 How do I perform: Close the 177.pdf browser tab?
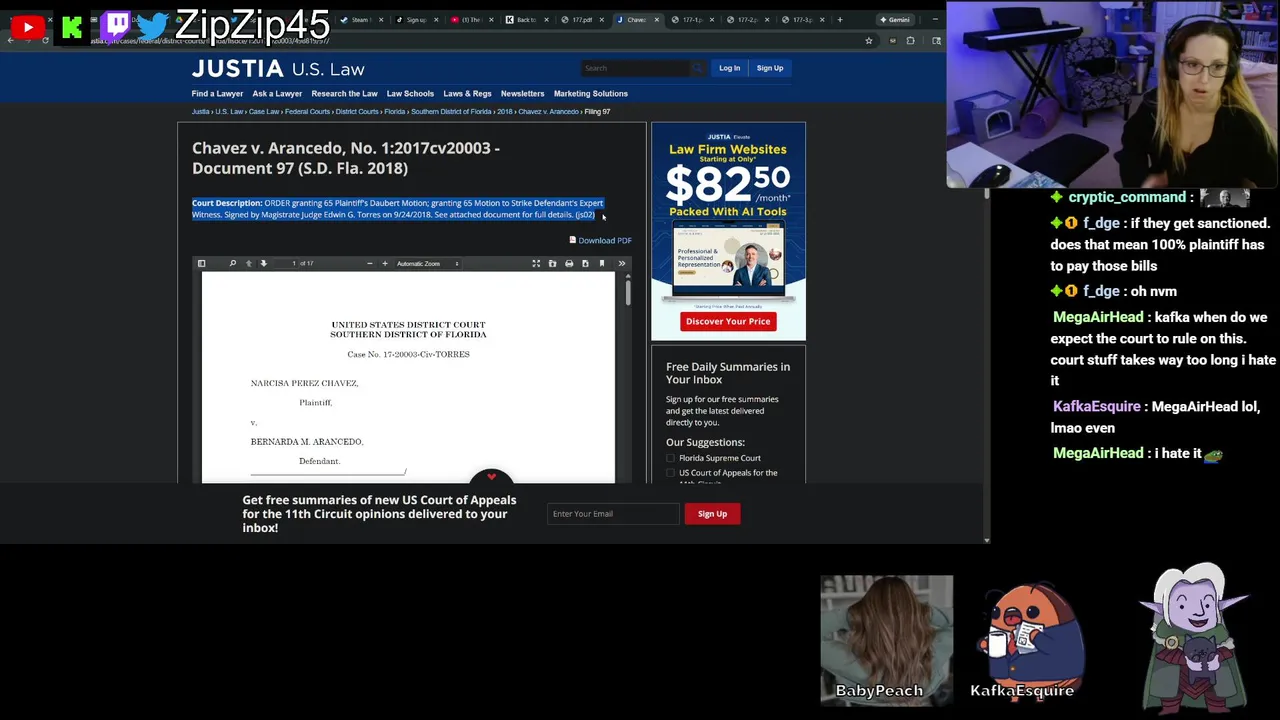click(602, 20)
